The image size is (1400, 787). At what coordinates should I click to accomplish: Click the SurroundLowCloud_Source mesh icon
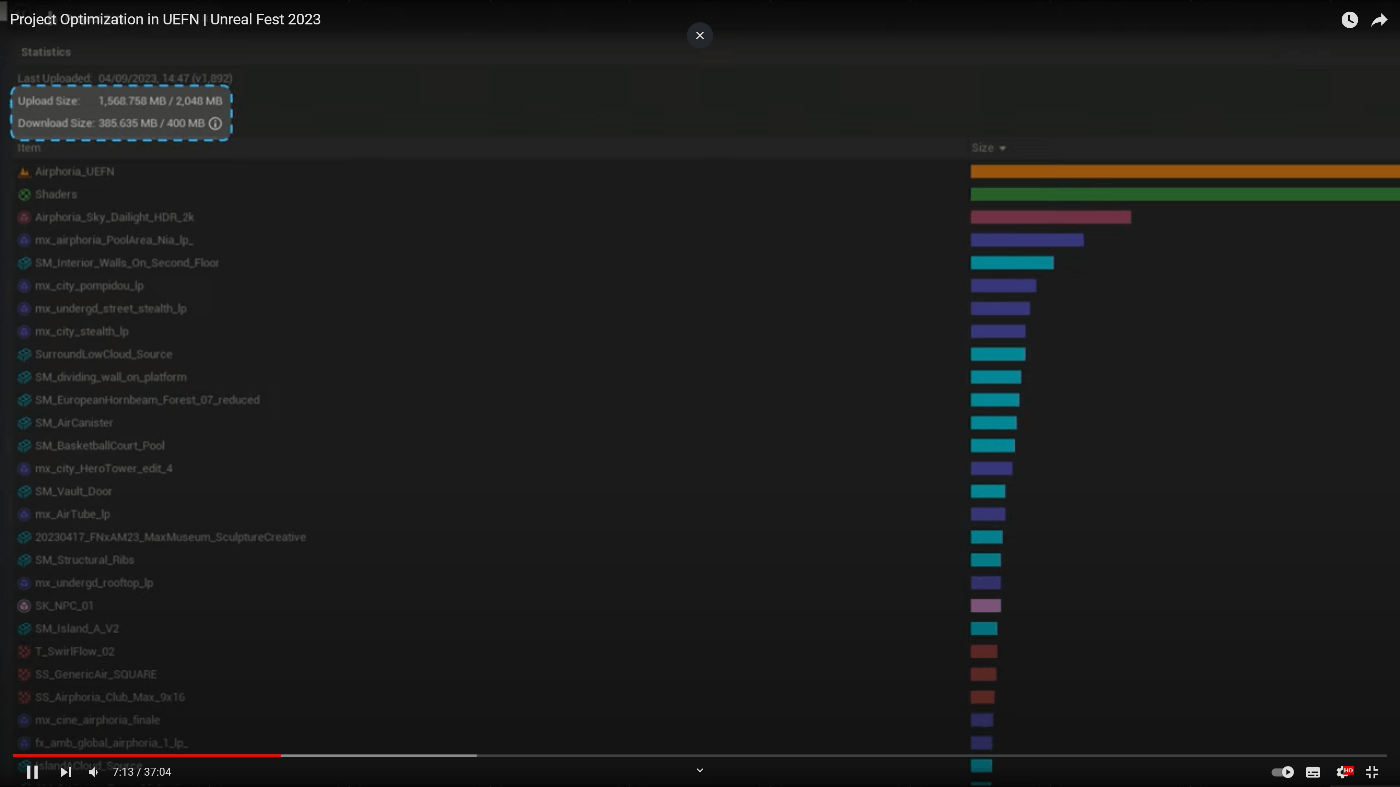[x=24, y=355]
